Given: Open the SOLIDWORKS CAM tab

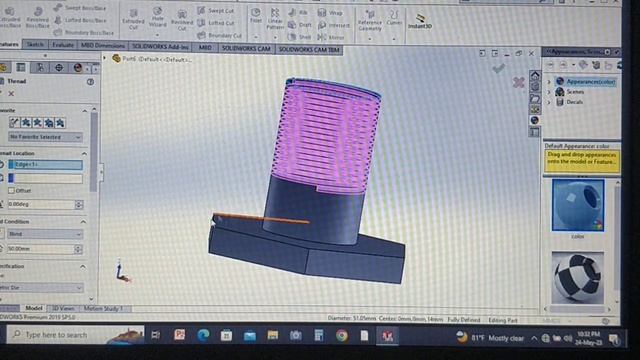Looking at the screenshot, I should pos(246,48).
